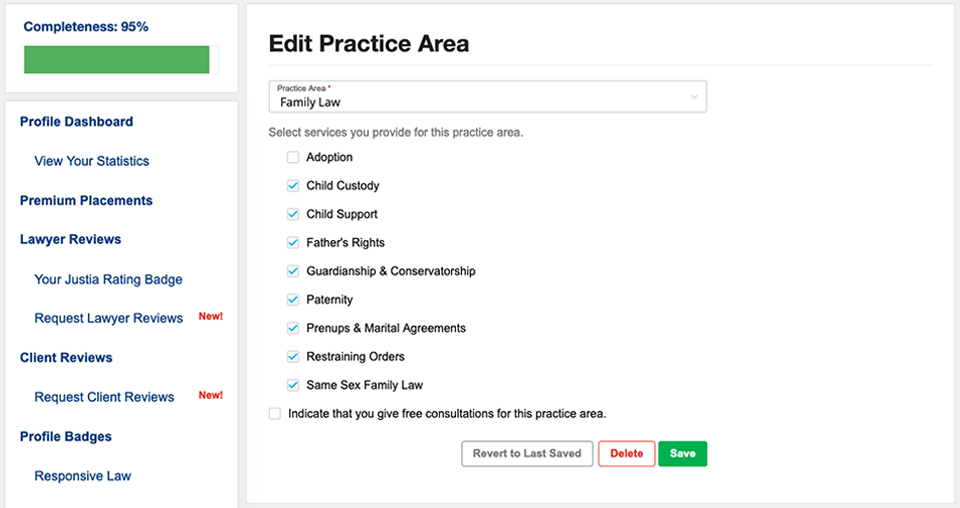This screenshot has width=960, height=508.
Task: Open the Premium Placements section
Action: pyautogui.click(x=86, y=201)
